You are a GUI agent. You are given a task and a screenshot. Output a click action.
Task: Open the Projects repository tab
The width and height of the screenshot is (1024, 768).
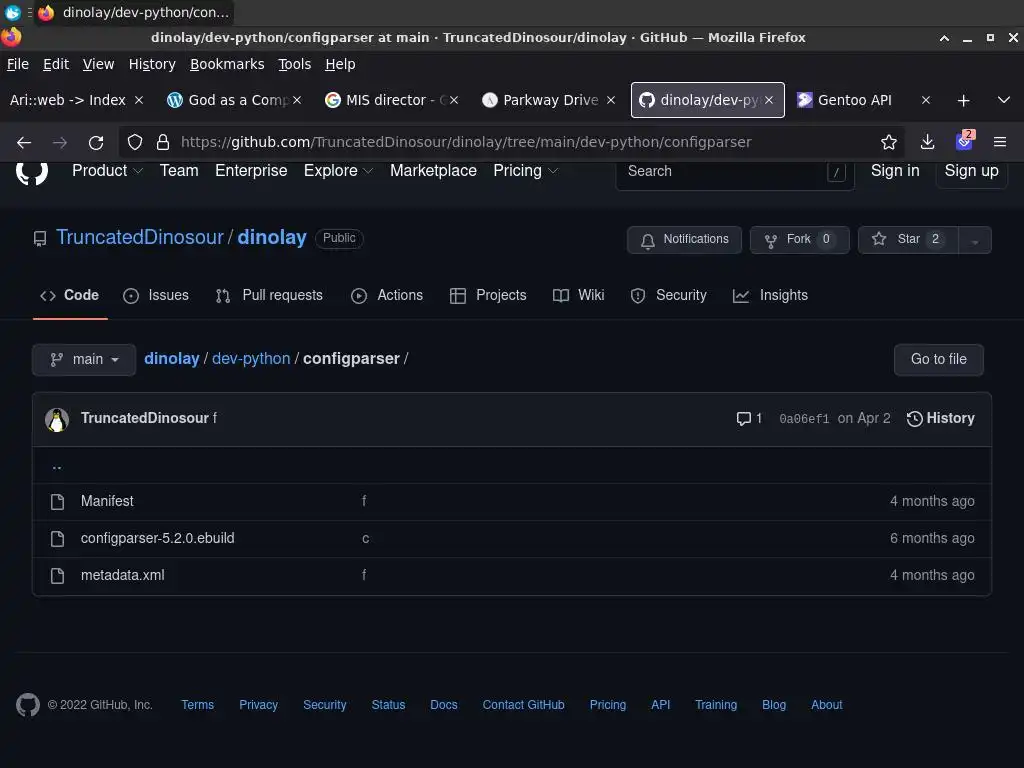(x=488, y=295)
